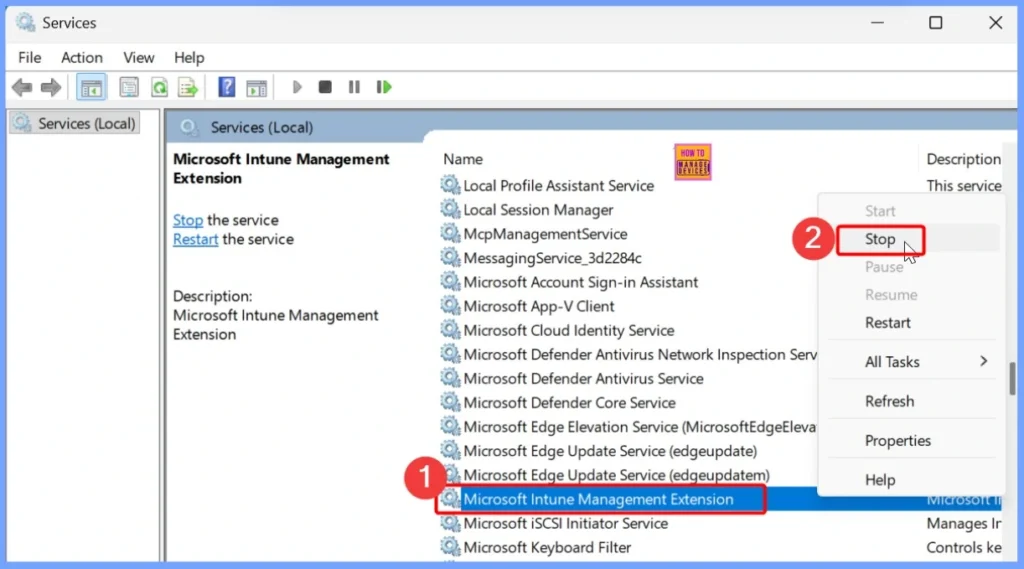Click the Stop the service link
Image resolution: width=1024 pixels, height=569 pixels.
[x=188, y=220]
